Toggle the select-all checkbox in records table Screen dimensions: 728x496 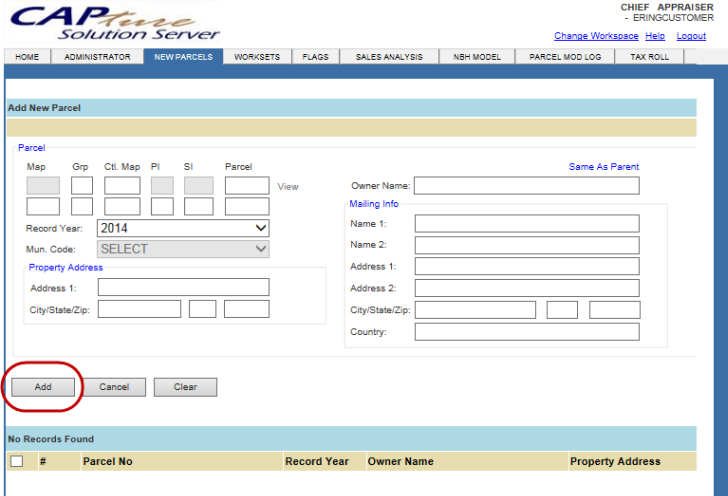pyautogui.click(x=17, y=461)
